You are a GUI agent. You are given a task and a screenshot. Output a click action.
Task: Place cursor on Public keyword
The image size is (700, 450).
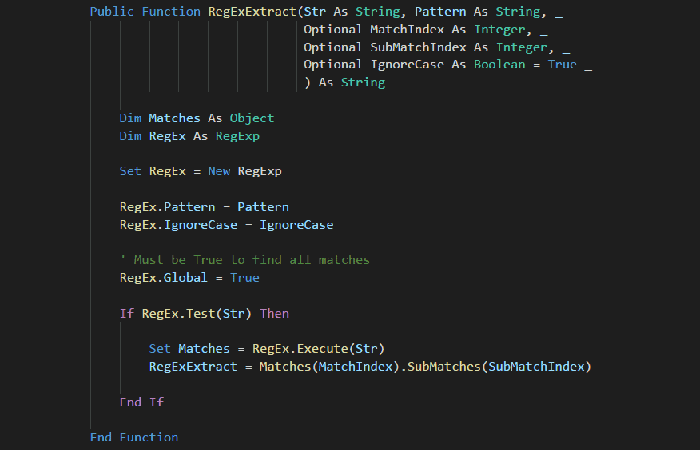[112, 12]
